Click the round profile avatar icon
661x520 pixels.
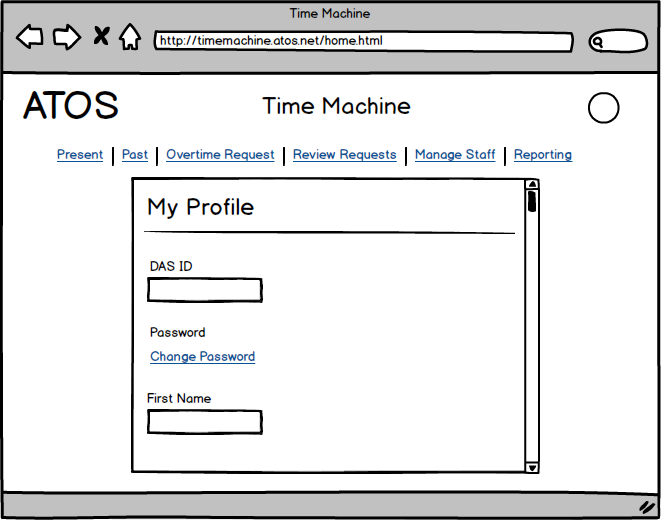(603, 108)
